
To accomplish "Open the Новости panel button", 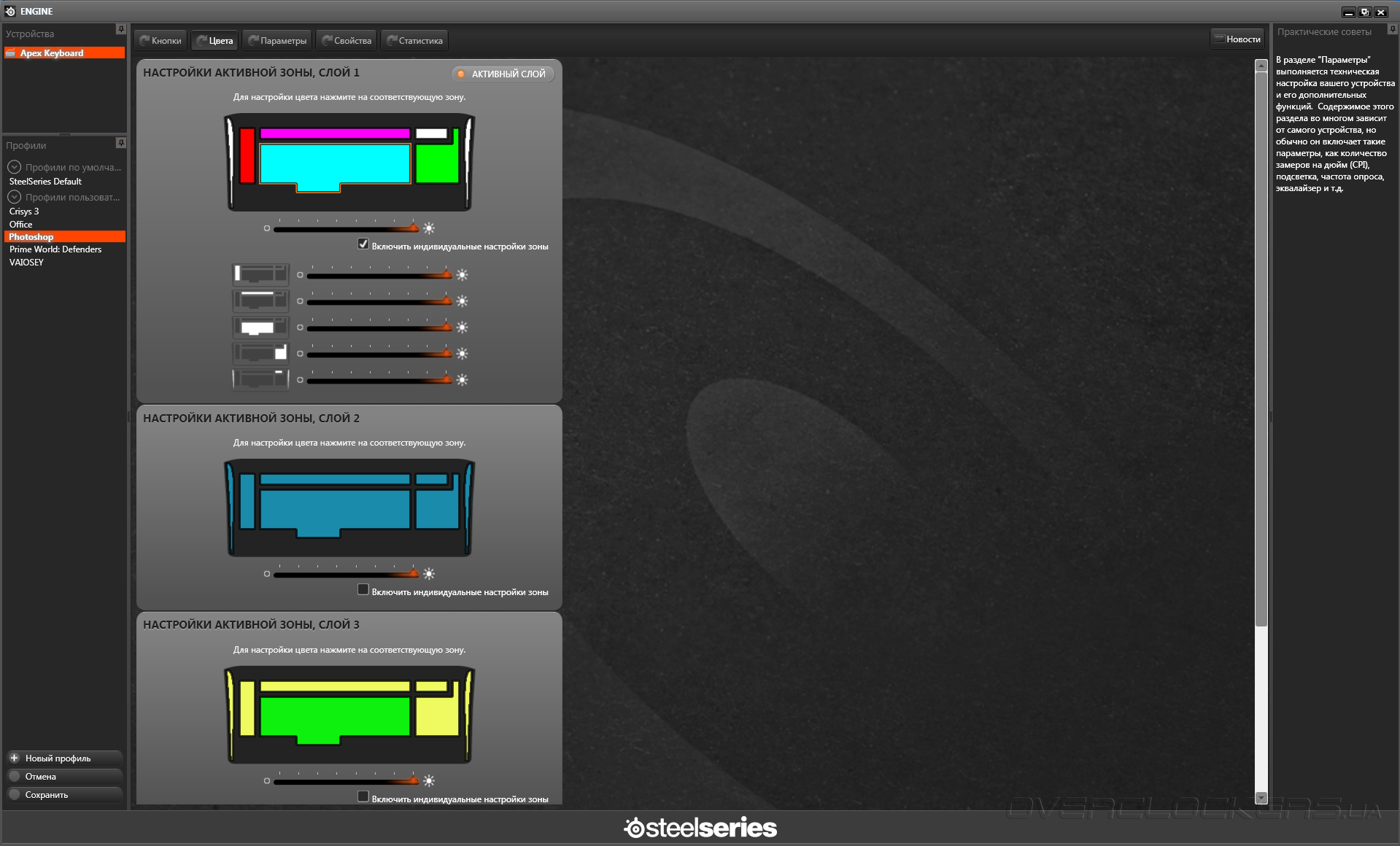I will point(1237,39).
